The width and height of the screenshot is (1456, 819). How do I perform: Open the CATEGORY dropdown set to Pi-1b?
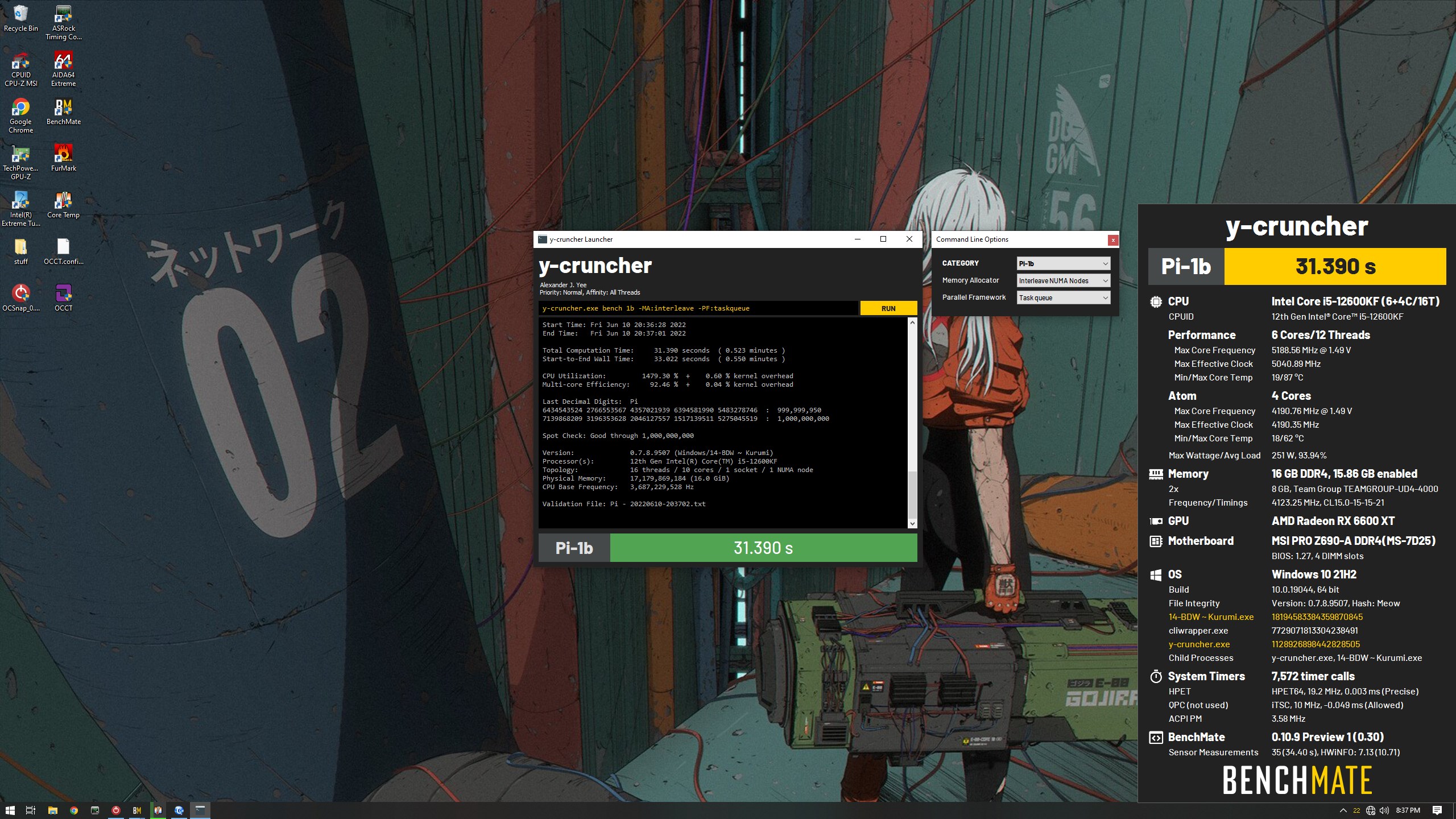tap(1064, 263)
